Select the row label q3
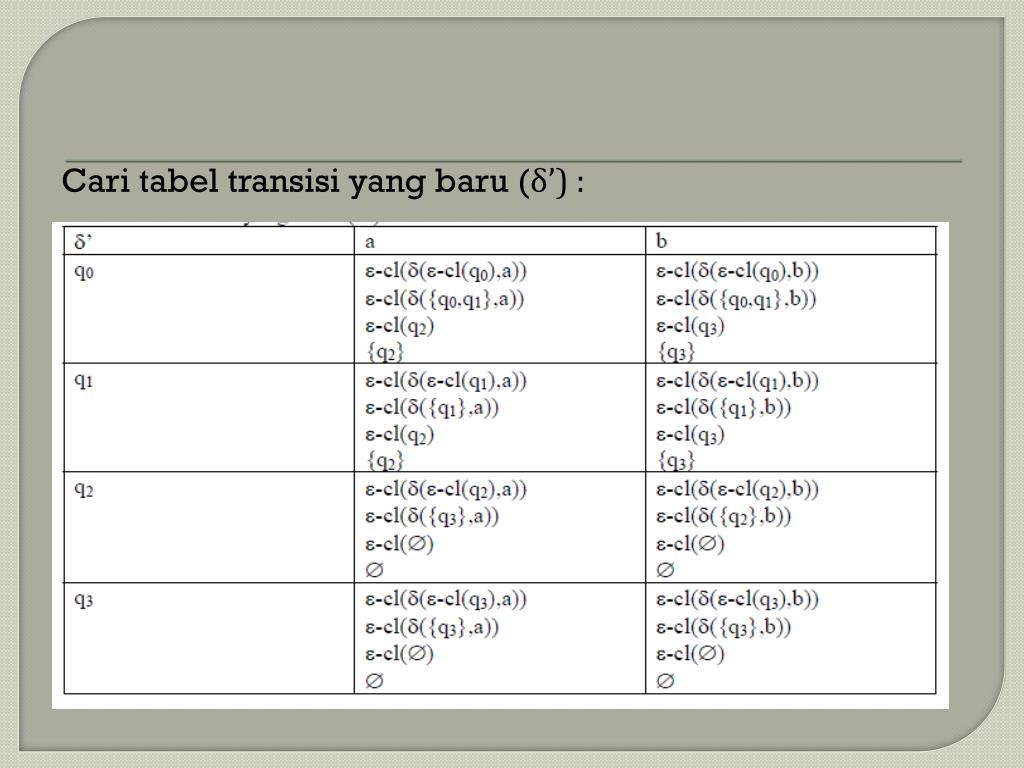This screenshot has width=1024, height=768. 84,599
